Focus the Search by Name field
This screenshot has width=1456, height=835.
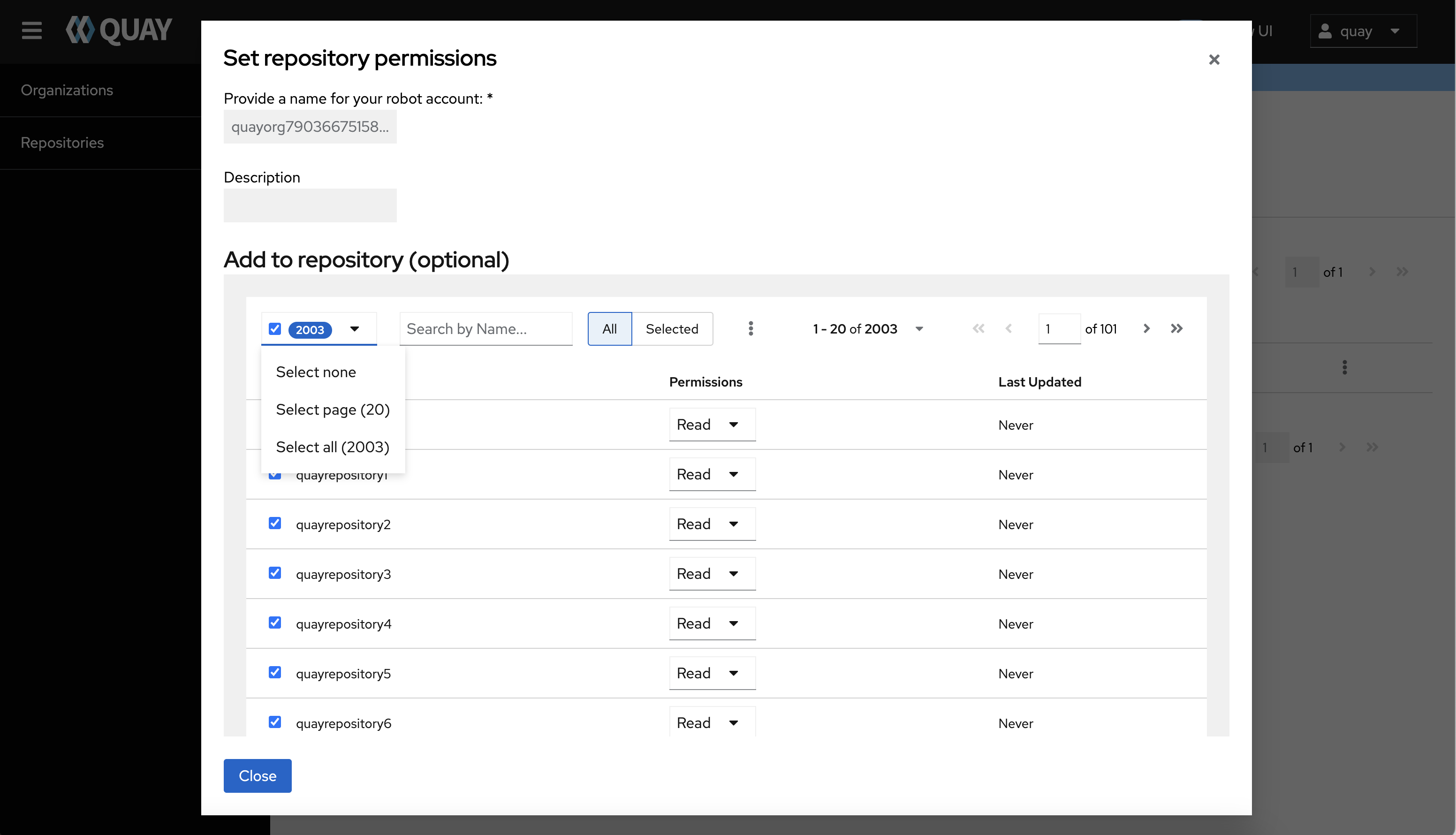pos(485,329)
